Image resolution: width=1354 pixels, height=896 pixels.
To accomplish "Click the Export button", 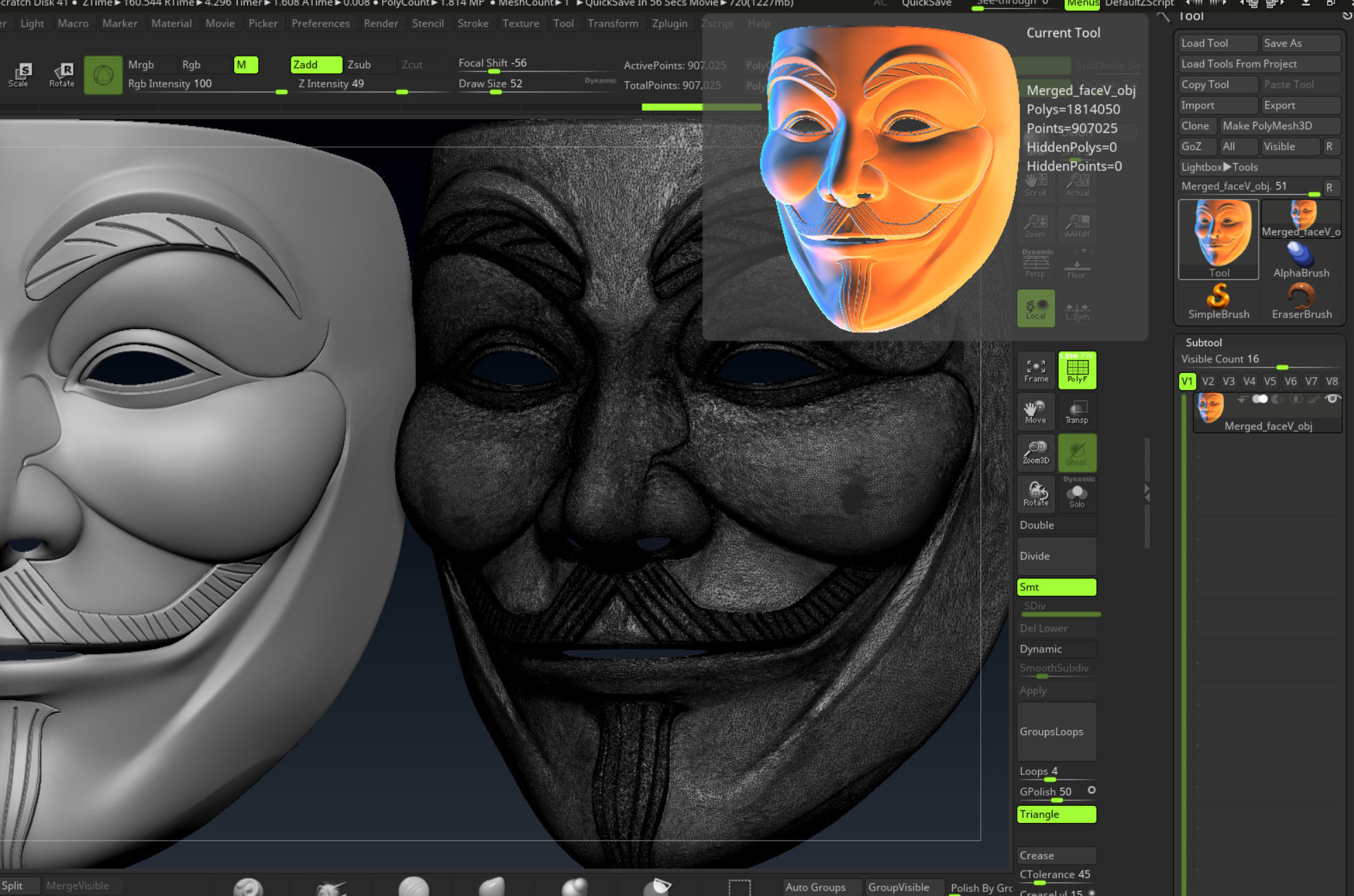I will pyautogui.click(x=1301, y=105).
